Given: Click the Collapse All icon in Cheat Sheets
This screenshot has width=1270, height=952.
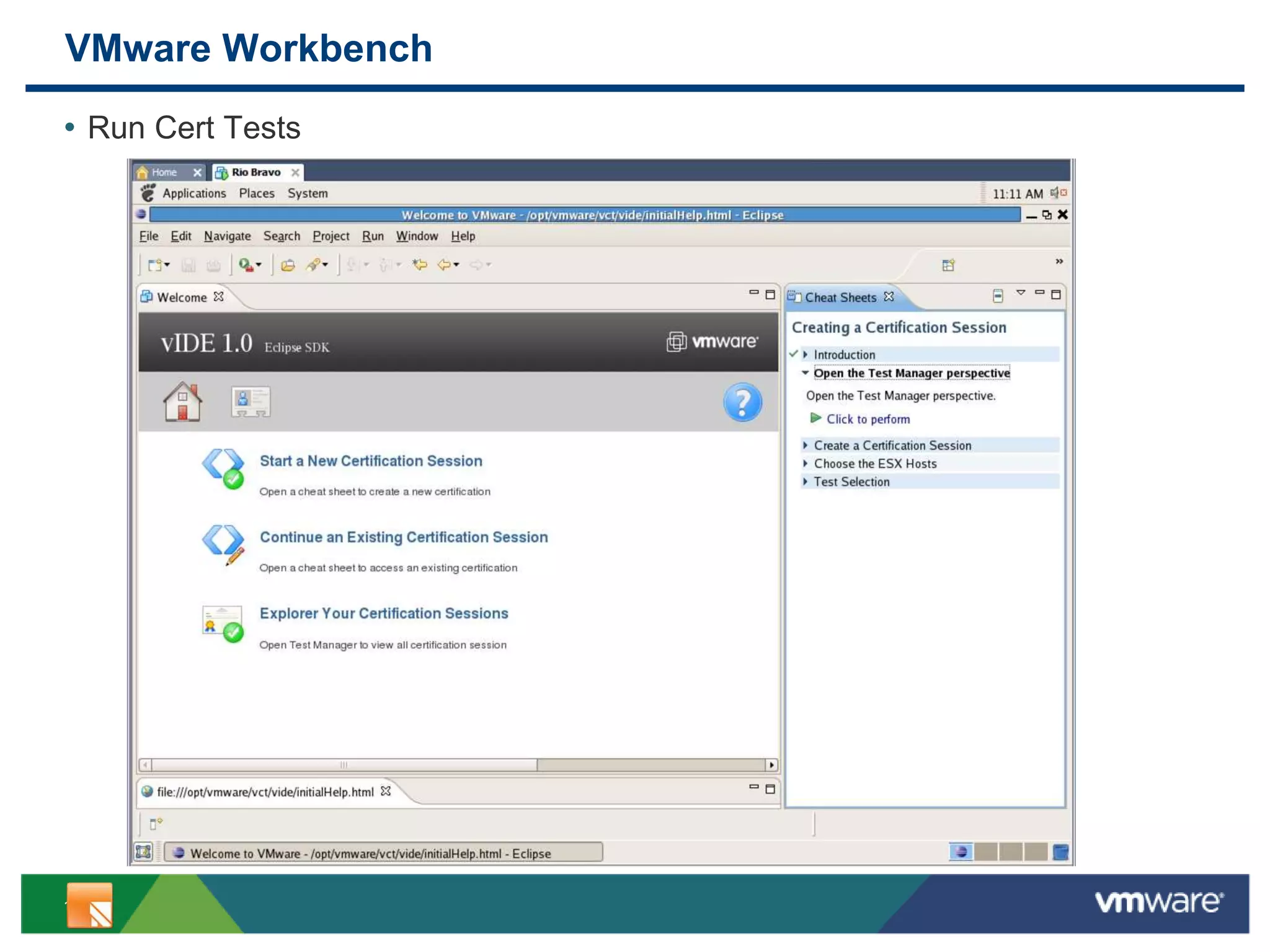Looking at the screenshot, I should pyautogui.click(x=997, y=296).
